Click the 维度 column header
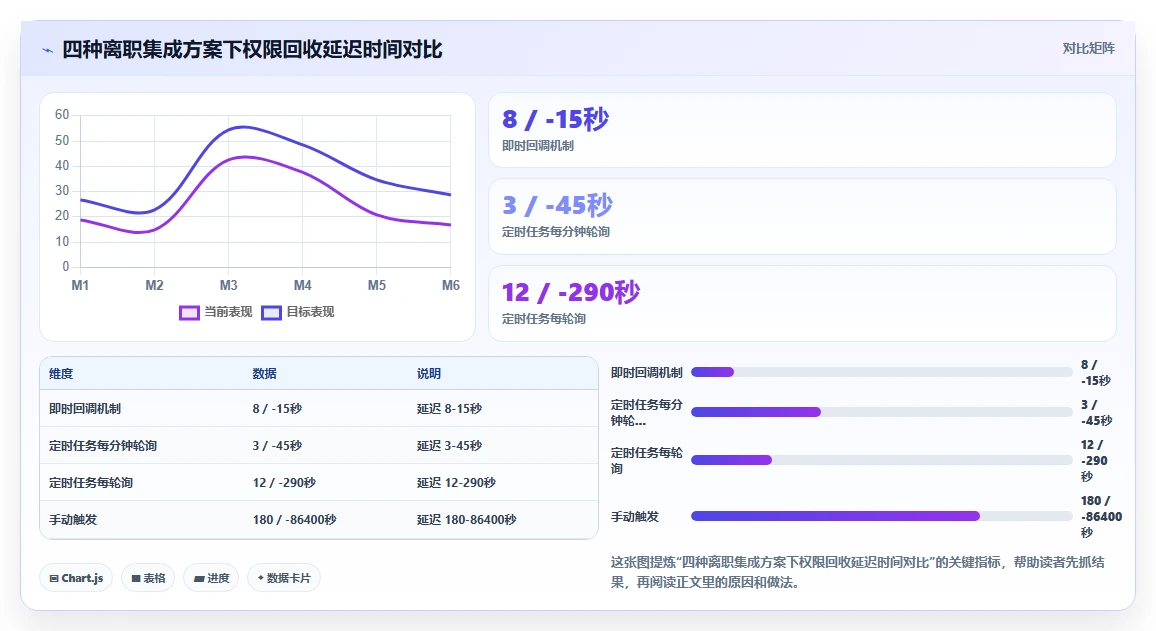The width and height of the screenshot is (1156, 631). click(x=61, y=374)
